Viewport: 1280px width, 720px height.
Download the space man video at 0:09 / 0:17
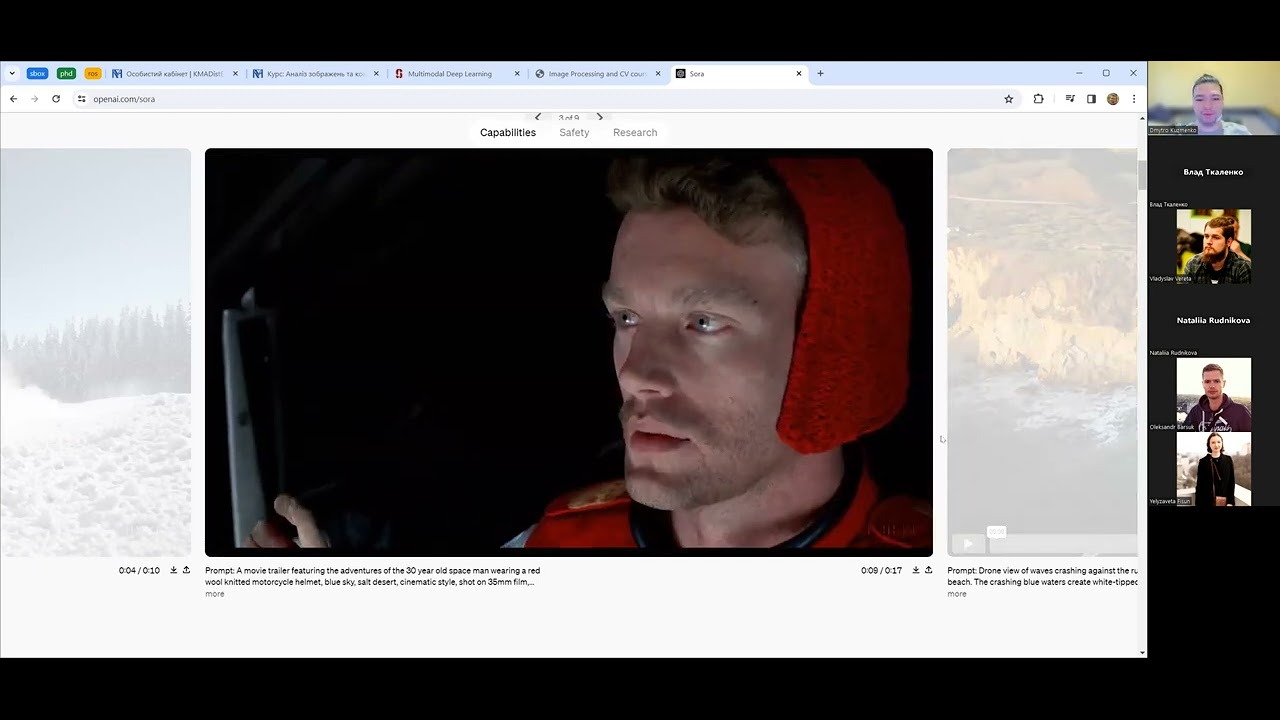[915, 570]
